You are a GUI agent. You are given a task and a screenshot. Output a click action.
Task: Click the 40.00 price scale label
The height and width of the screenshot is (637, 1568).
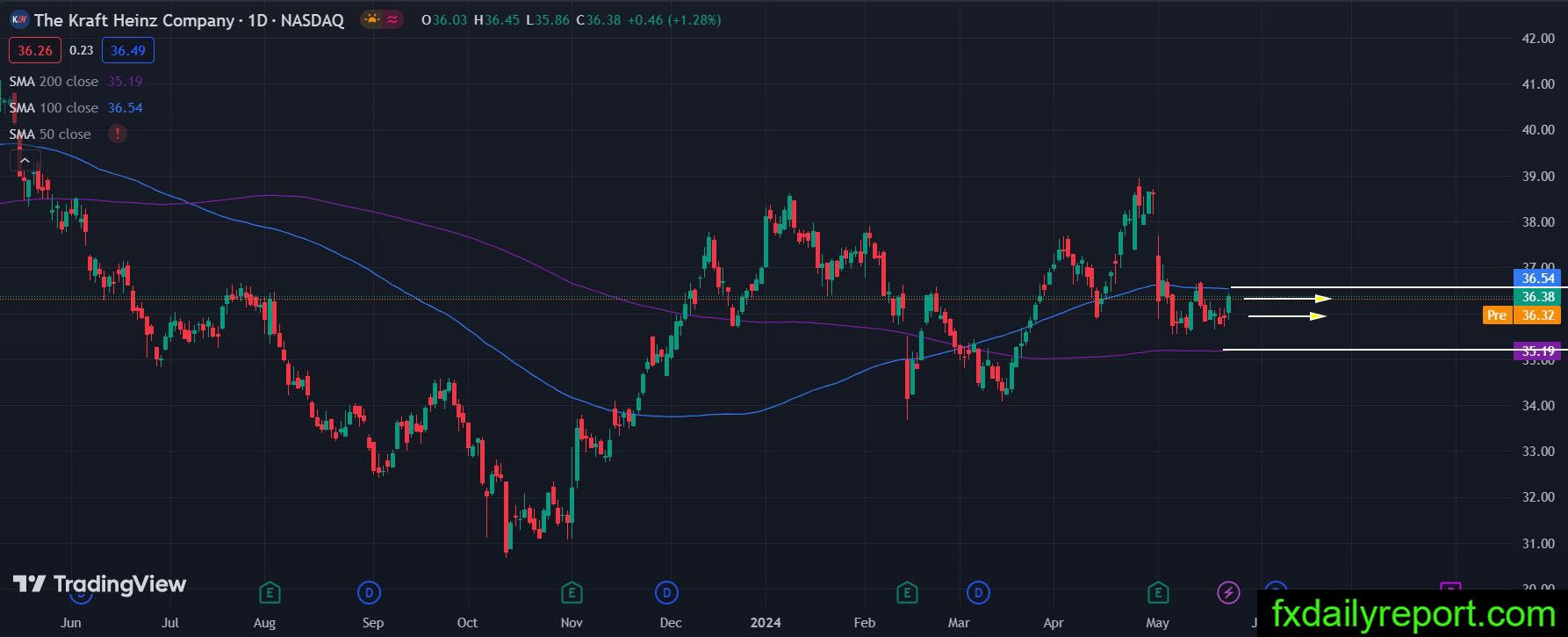(1538, 130)
